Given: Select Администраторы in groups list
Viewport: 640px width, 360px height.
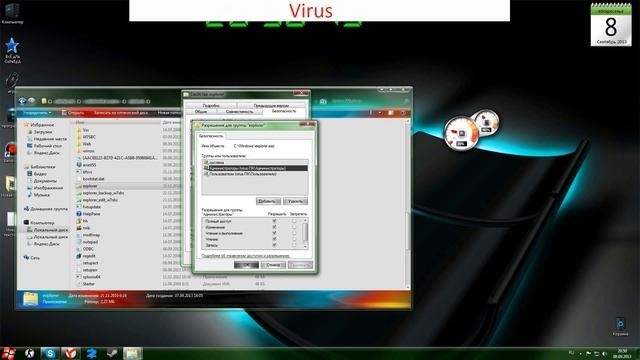Looking at the screenshot, I should (x=255, y=168).
